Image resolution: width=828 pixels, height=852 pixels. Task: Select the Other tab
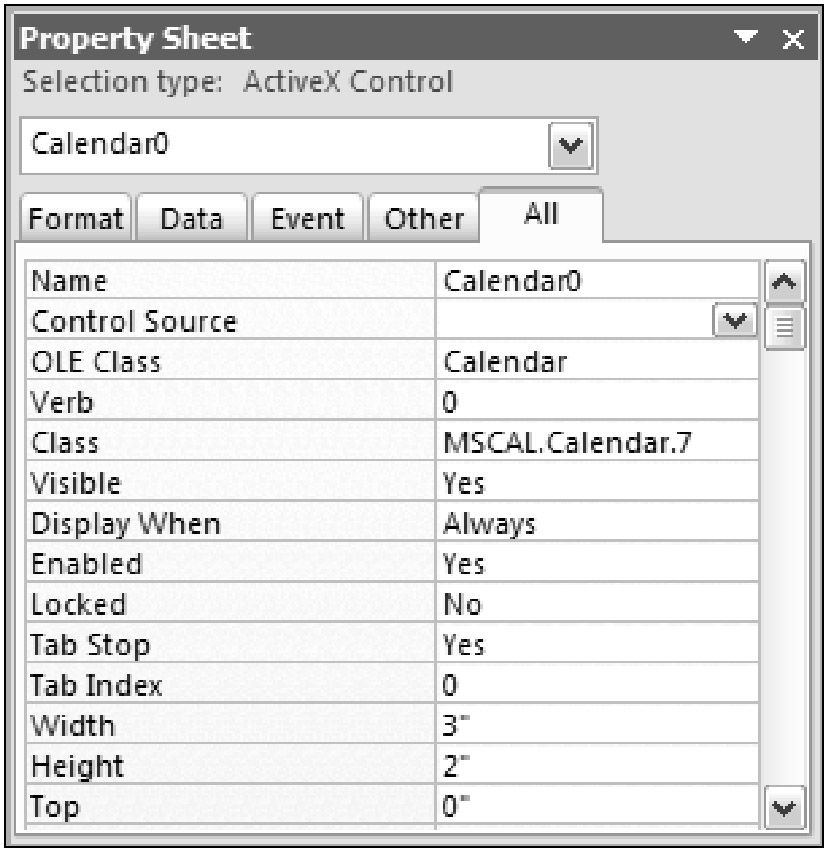425,218
